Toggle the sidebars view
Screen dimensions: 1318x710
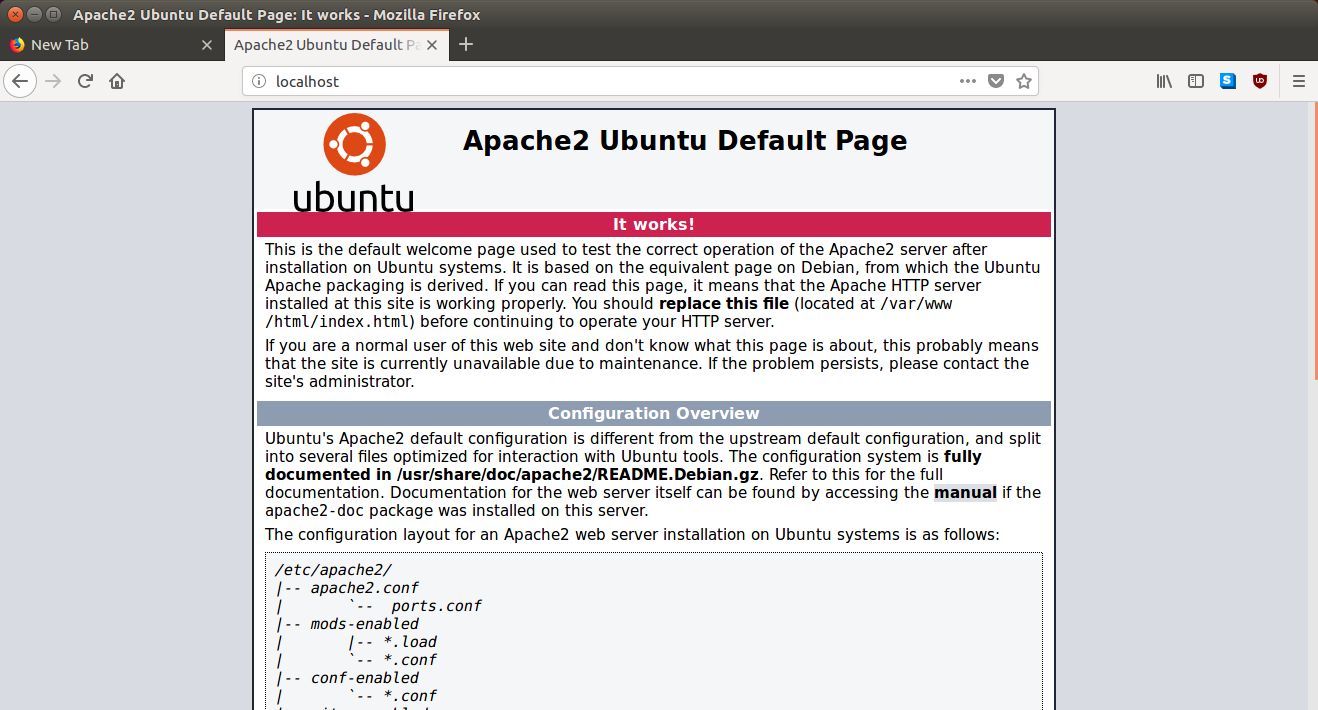1196,81
